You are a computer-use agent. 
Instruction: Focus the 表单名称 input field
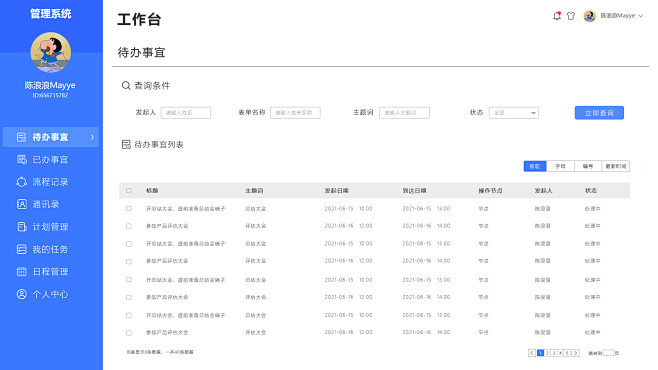pos(295,113)
